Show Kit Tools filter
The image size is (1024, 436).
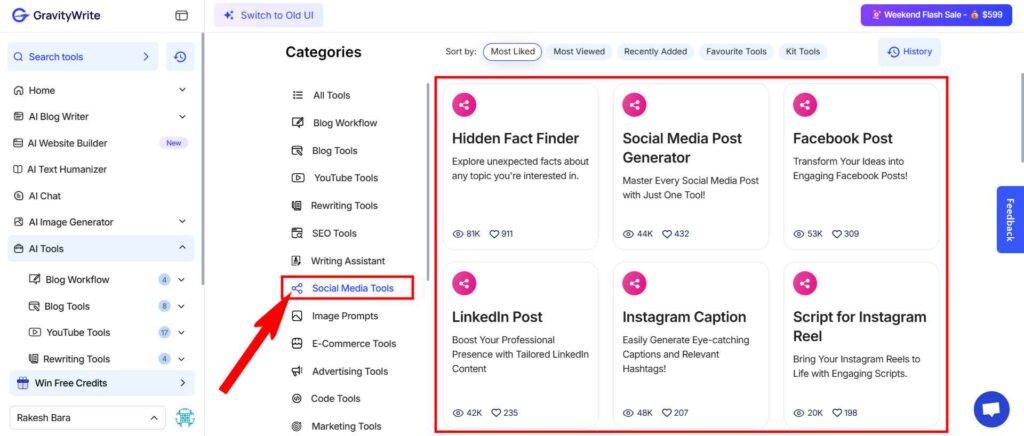803,52
